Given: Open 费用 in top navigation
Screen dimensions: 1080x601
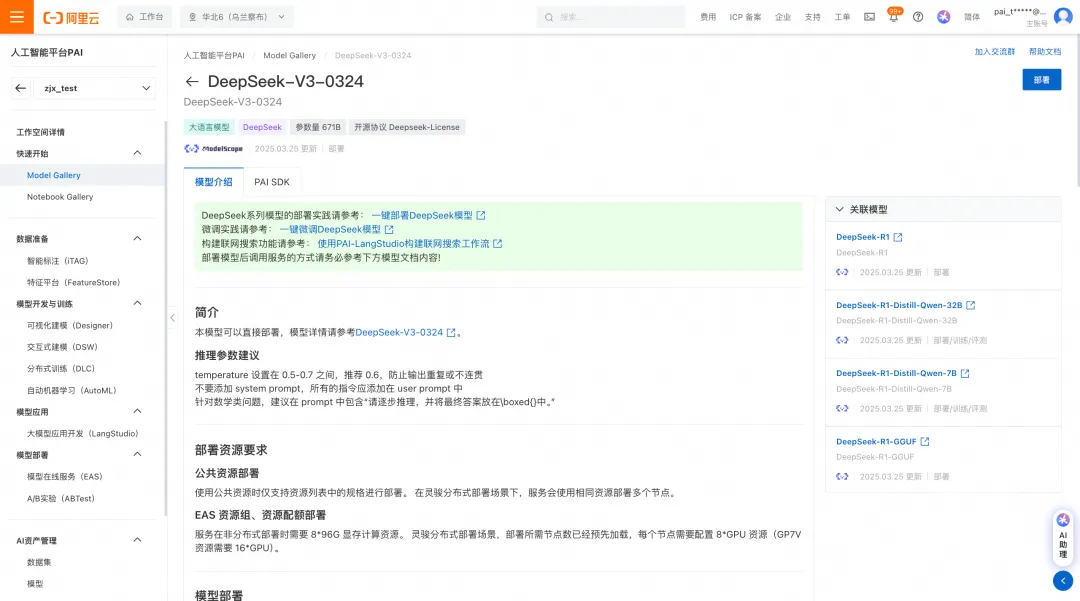Looking at the screenshot, I should [x=708, y=17].
